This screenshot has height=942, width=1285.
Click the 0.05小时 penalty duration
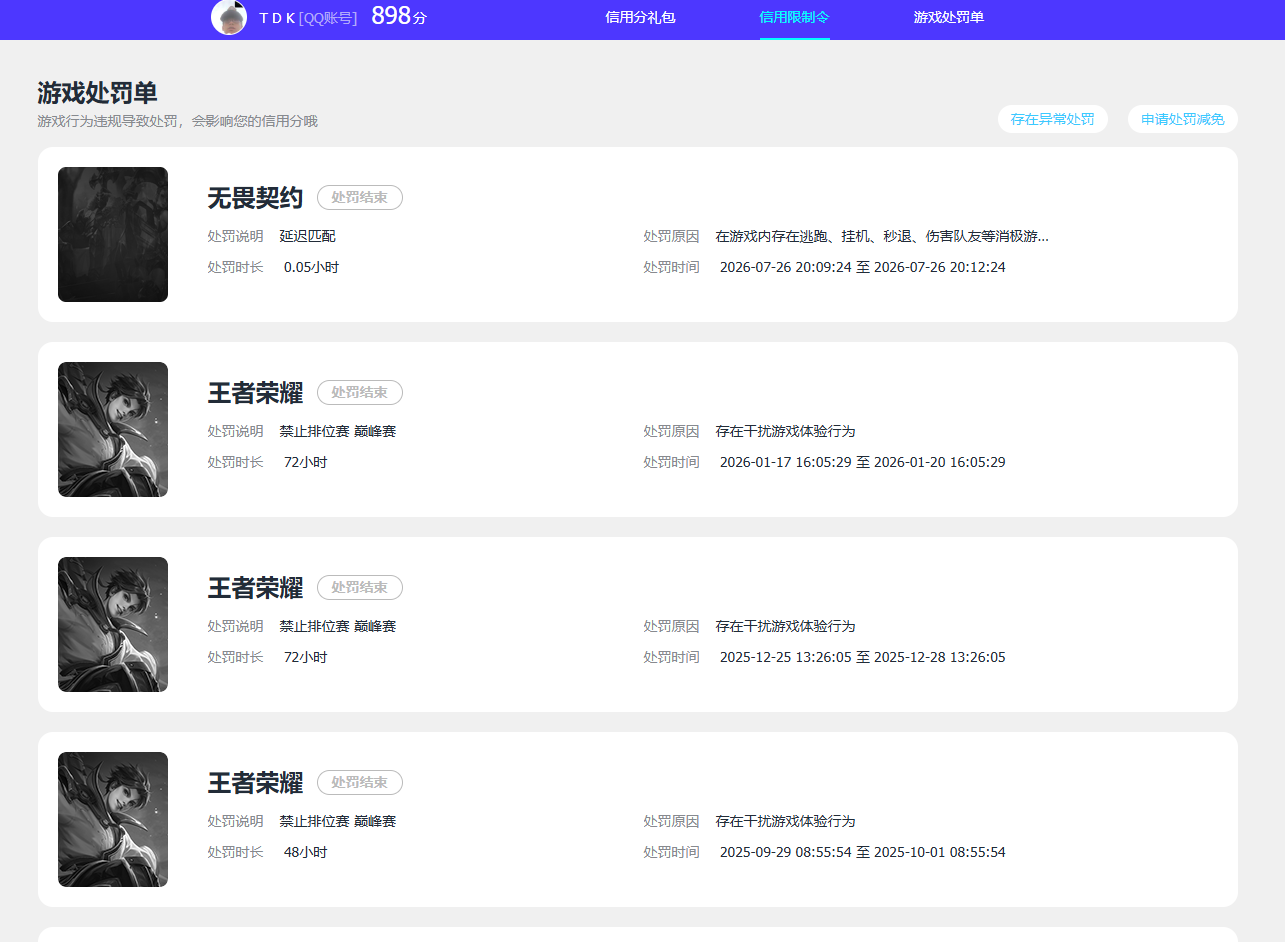pyautogui.click(x=311, y=267)
